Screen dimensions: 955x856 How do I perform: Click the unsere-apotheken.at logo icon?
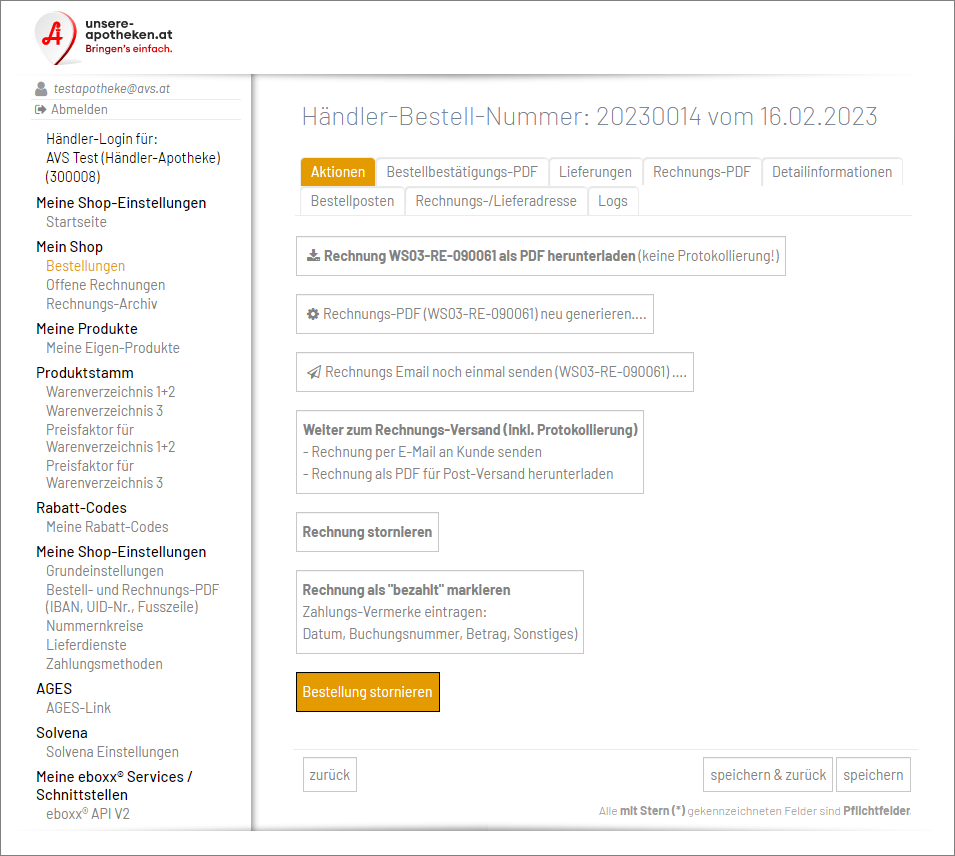(x=54, y=38)
